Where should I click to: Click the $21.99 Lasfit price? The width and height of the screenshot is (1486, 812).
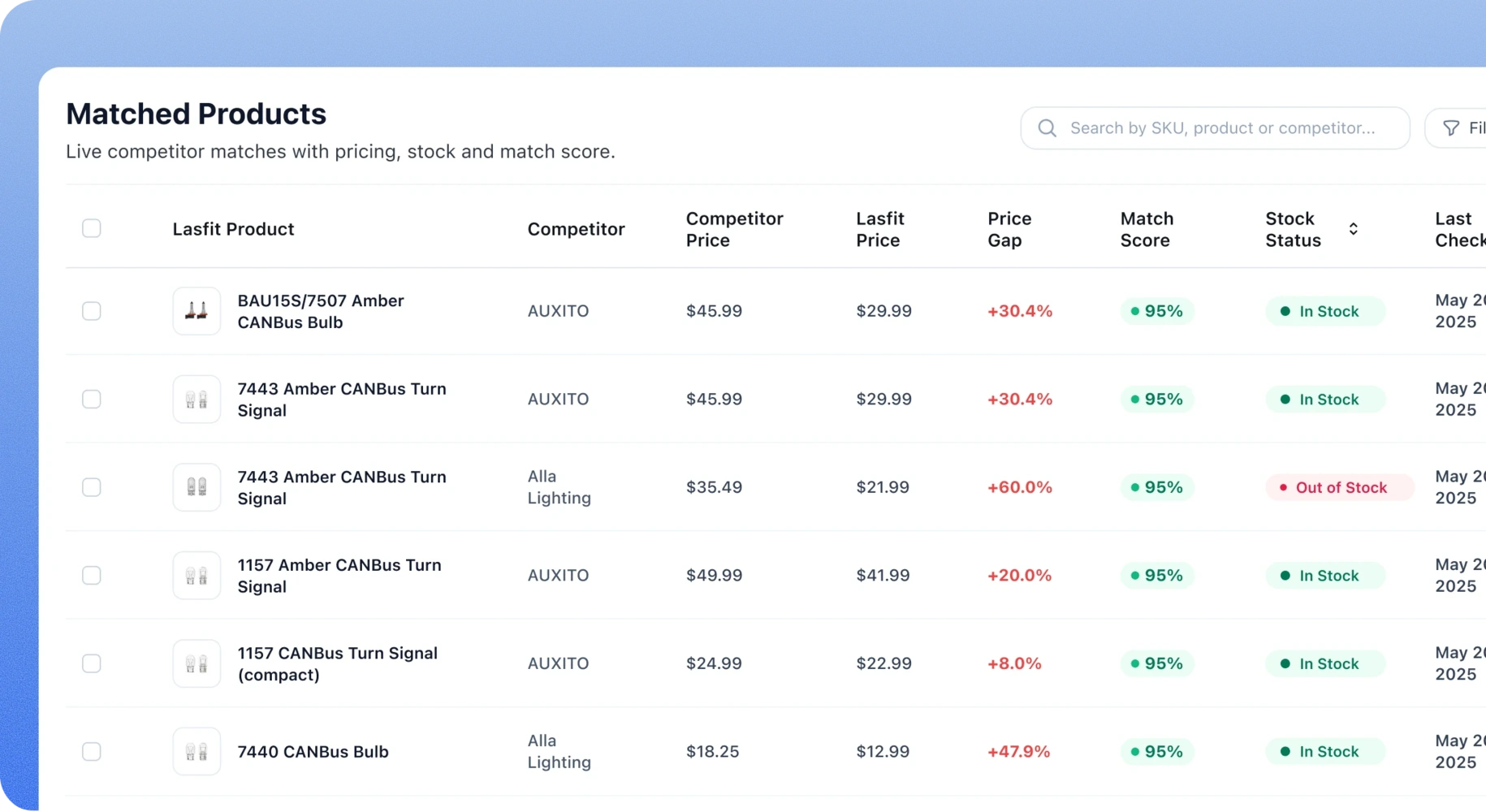click(883, 487)
